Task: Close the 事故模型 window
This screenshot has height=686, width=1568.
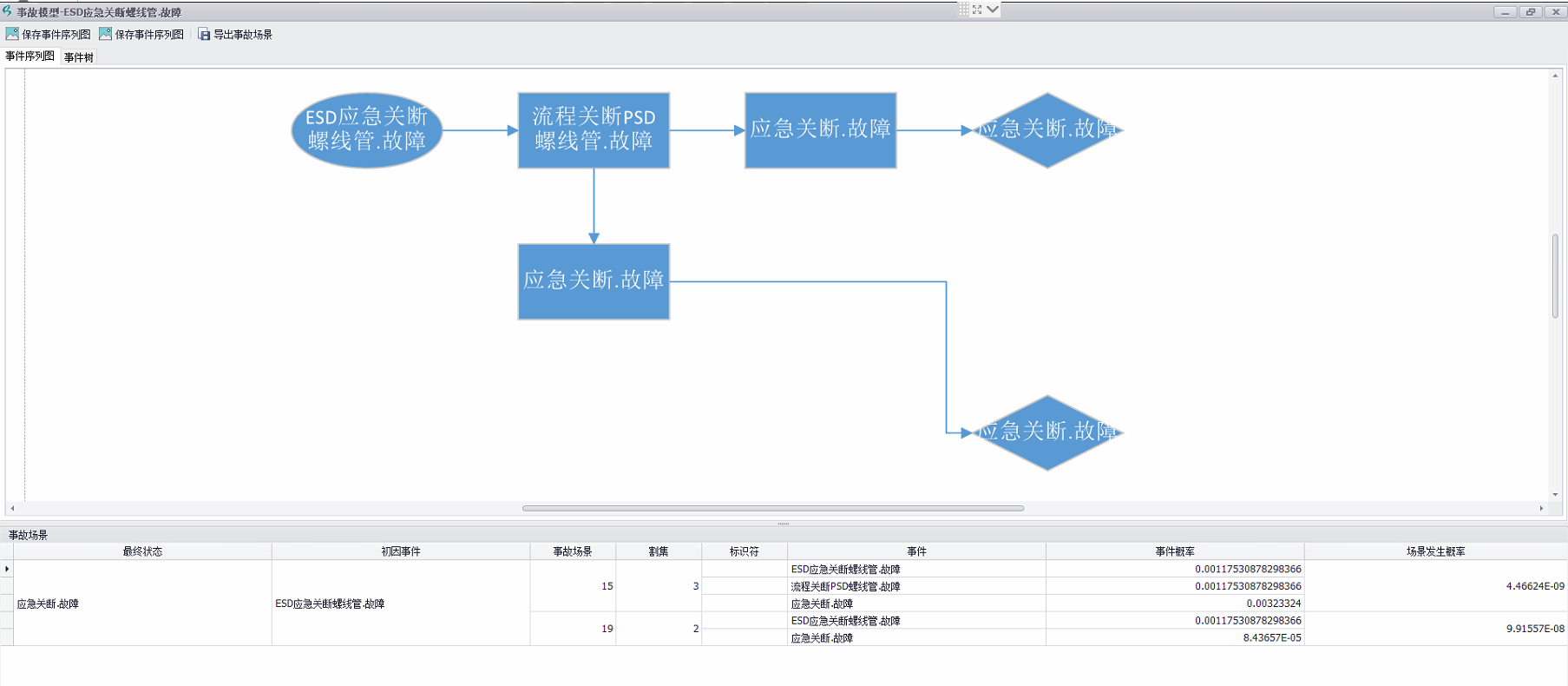Action: (1556, 11)
